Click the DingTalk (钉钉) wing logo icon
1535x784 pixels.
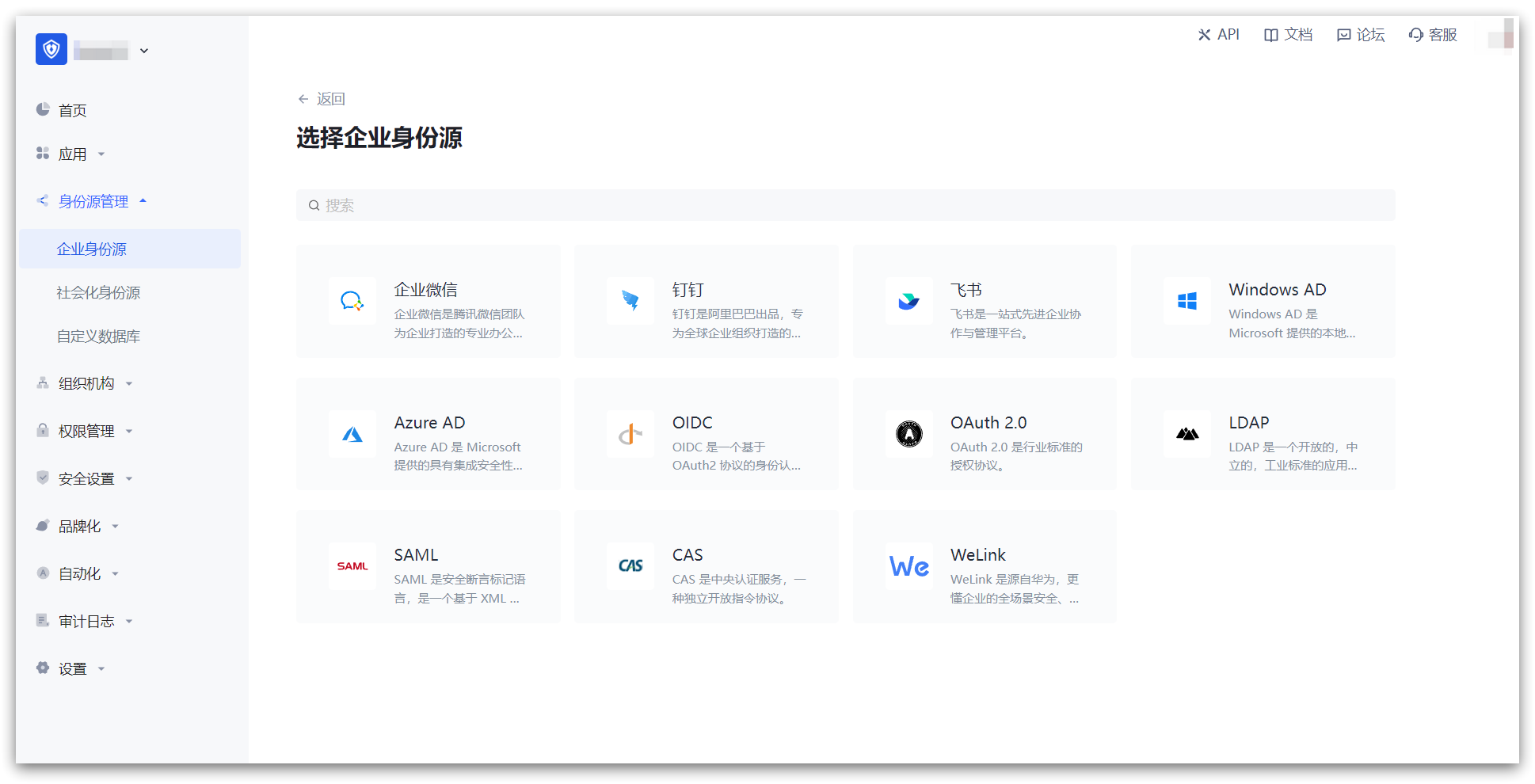pos(630,301)
